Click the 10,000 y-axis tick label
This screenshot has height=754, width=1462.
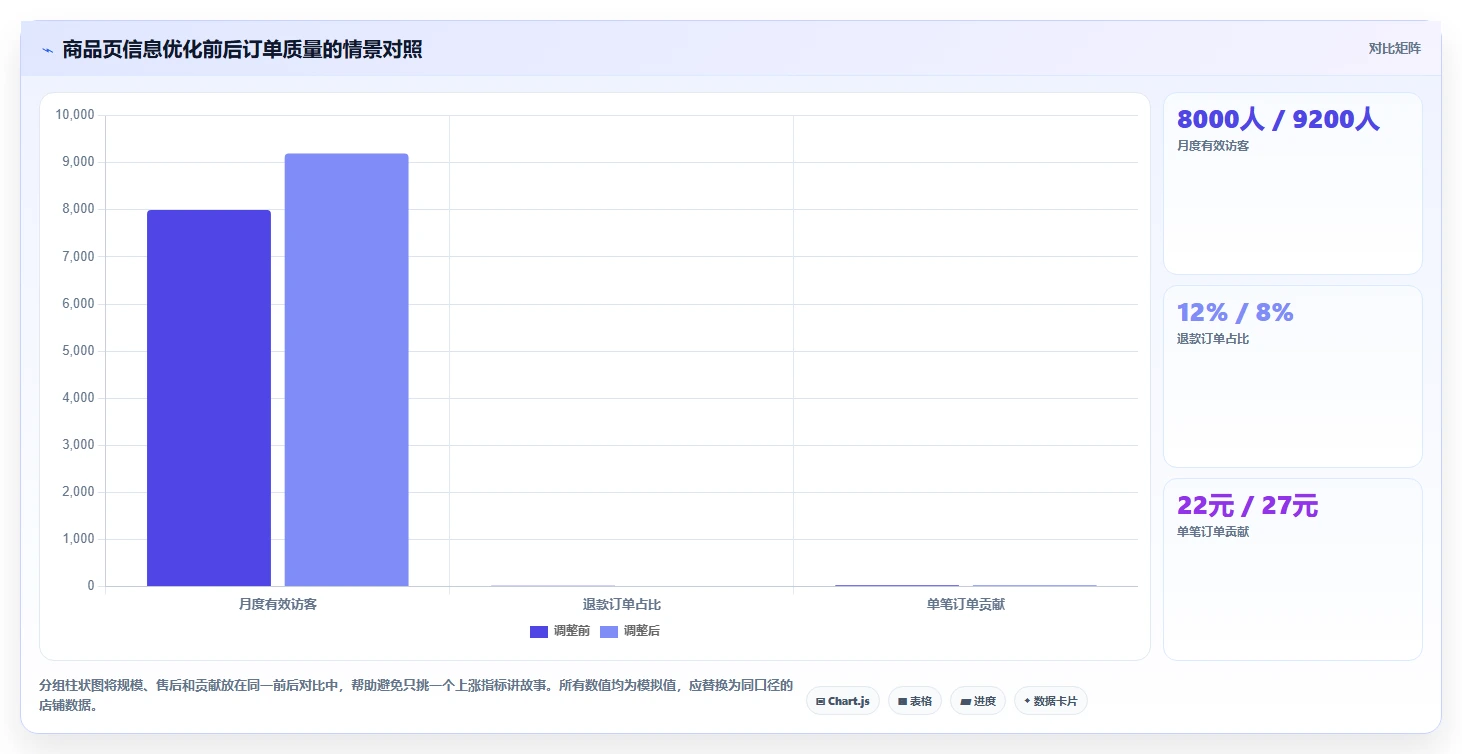pyautogui.click(x=75, y=115)
